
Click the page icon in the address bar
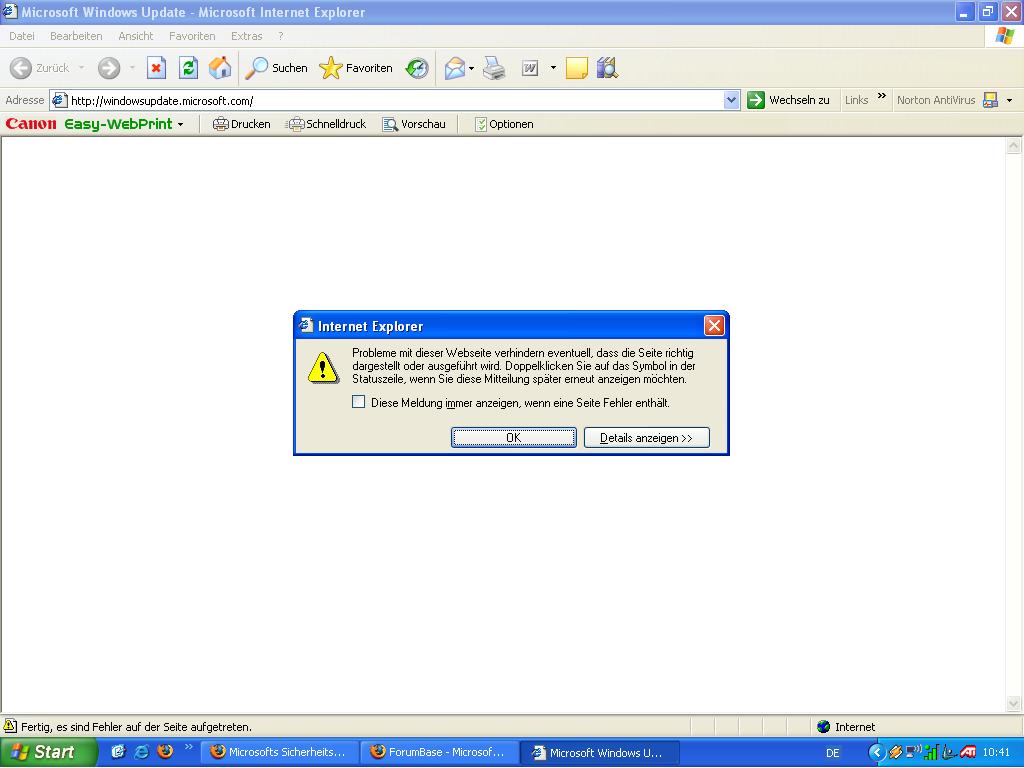(x=59, y=100)
